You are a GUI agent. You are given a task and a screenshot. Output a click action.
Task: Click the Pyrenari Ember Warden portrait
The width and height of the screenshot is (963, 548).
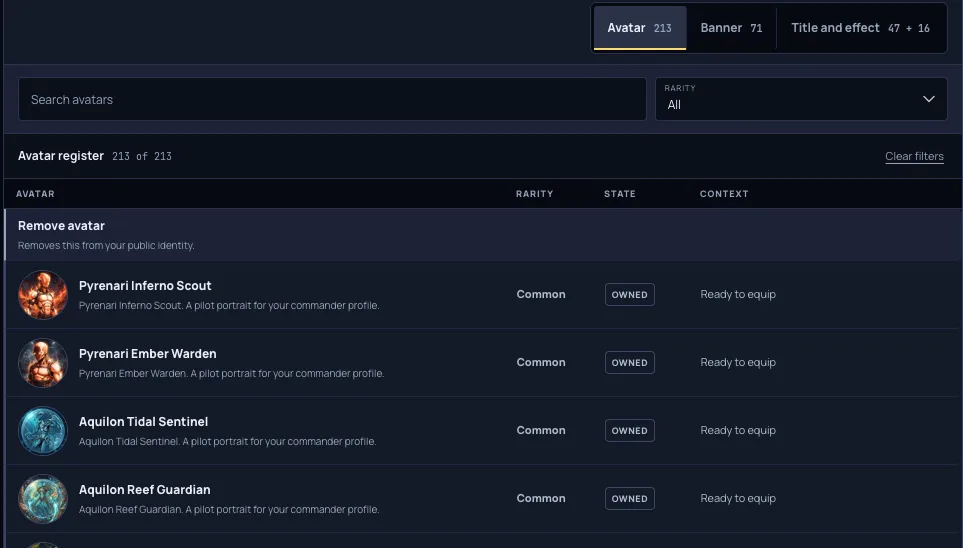43,363
